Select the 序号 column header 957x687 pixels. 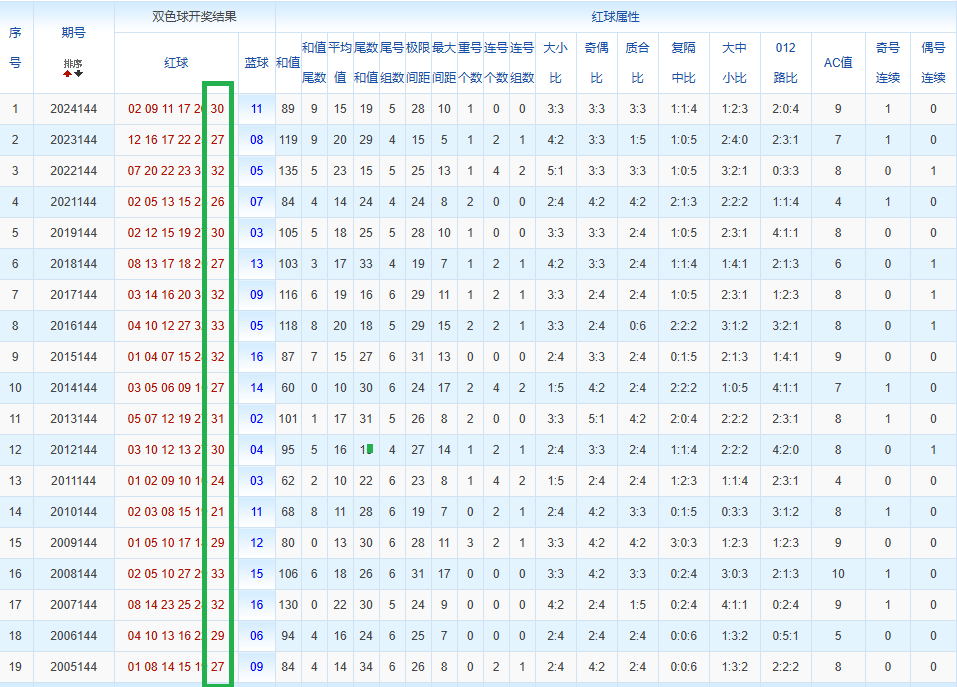pyautogui.click(x=15, y=48)
